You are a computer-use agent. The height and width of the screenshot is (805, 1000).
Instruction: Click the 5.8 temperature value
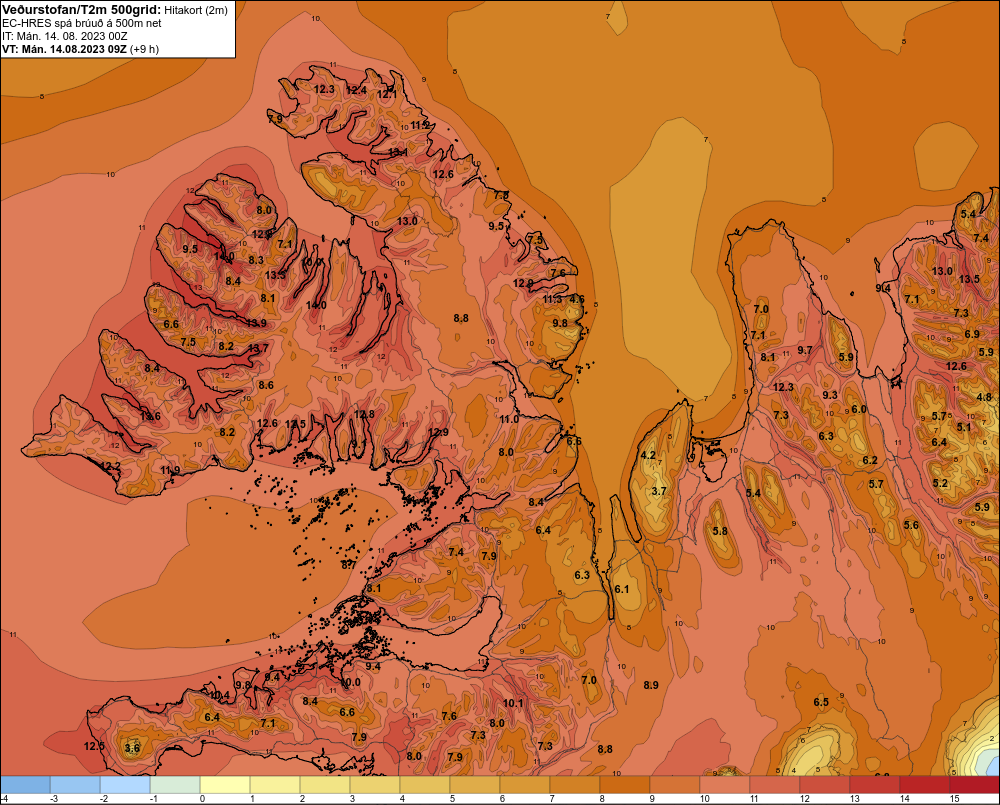[x=720, y=531]
